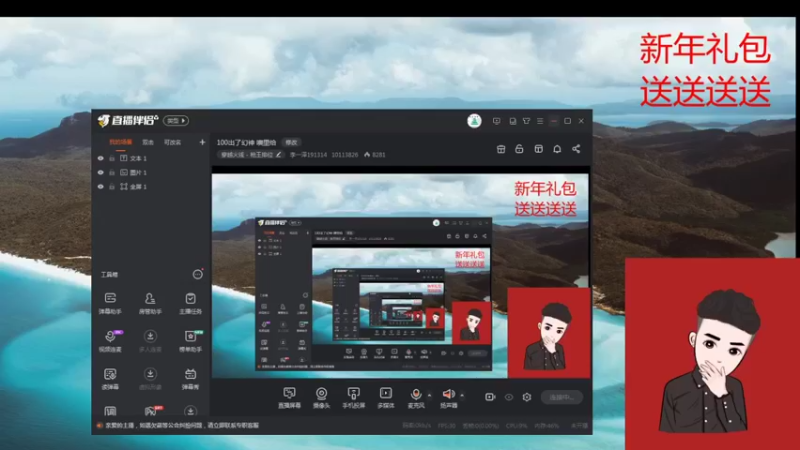The height and width of the screenshot is (450, 800).
Task: Click the 连接中 start-stream button
Action: coord(562,397)
